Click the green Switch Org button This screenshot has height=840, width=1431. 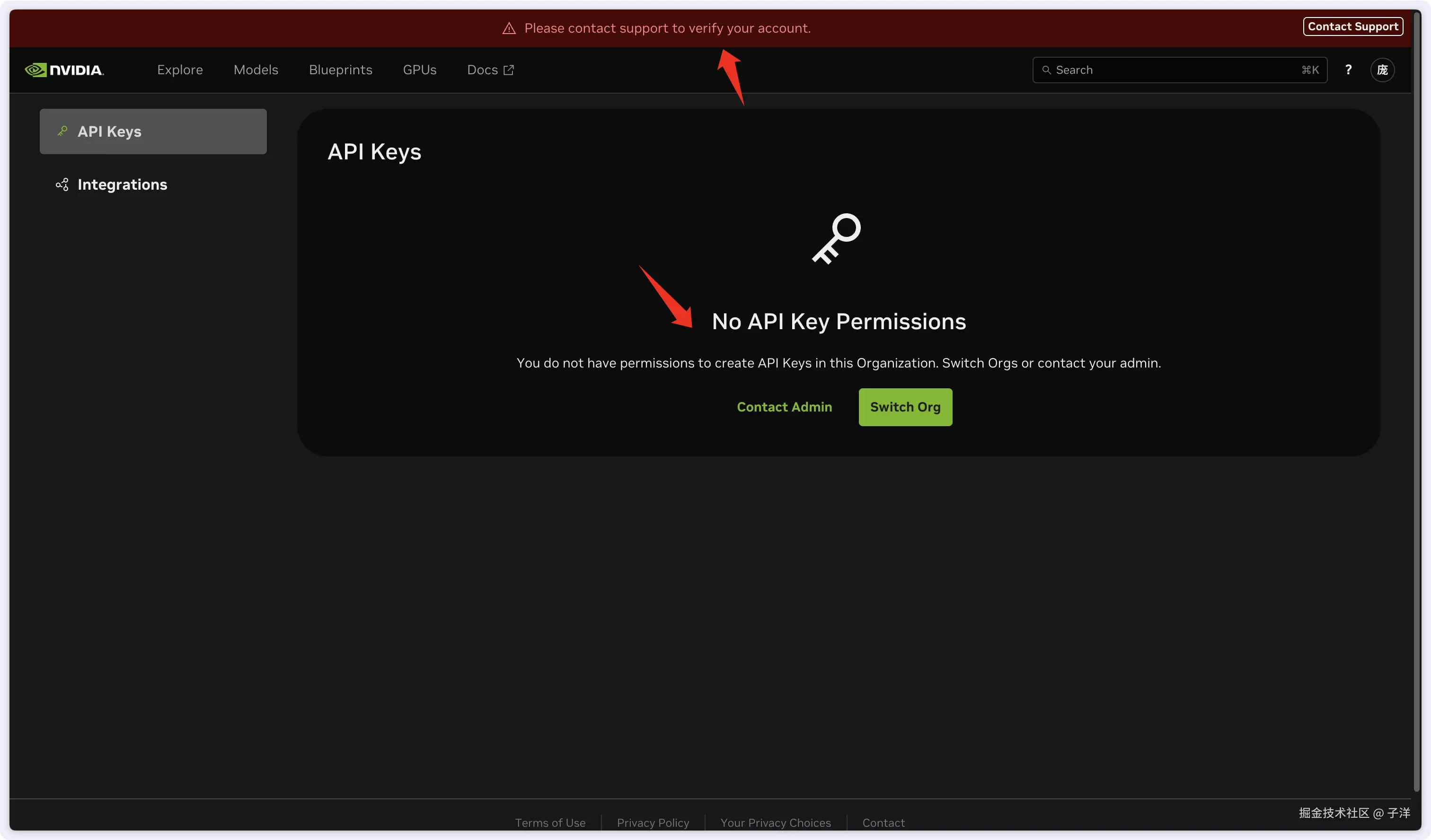[x=905, y=407]
